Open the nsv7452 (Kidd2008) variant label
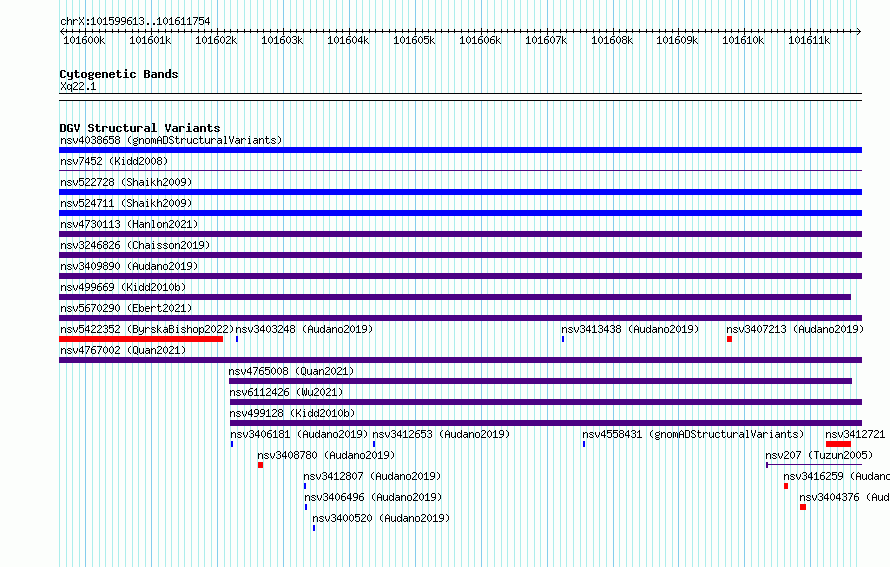 coord(114,161)
